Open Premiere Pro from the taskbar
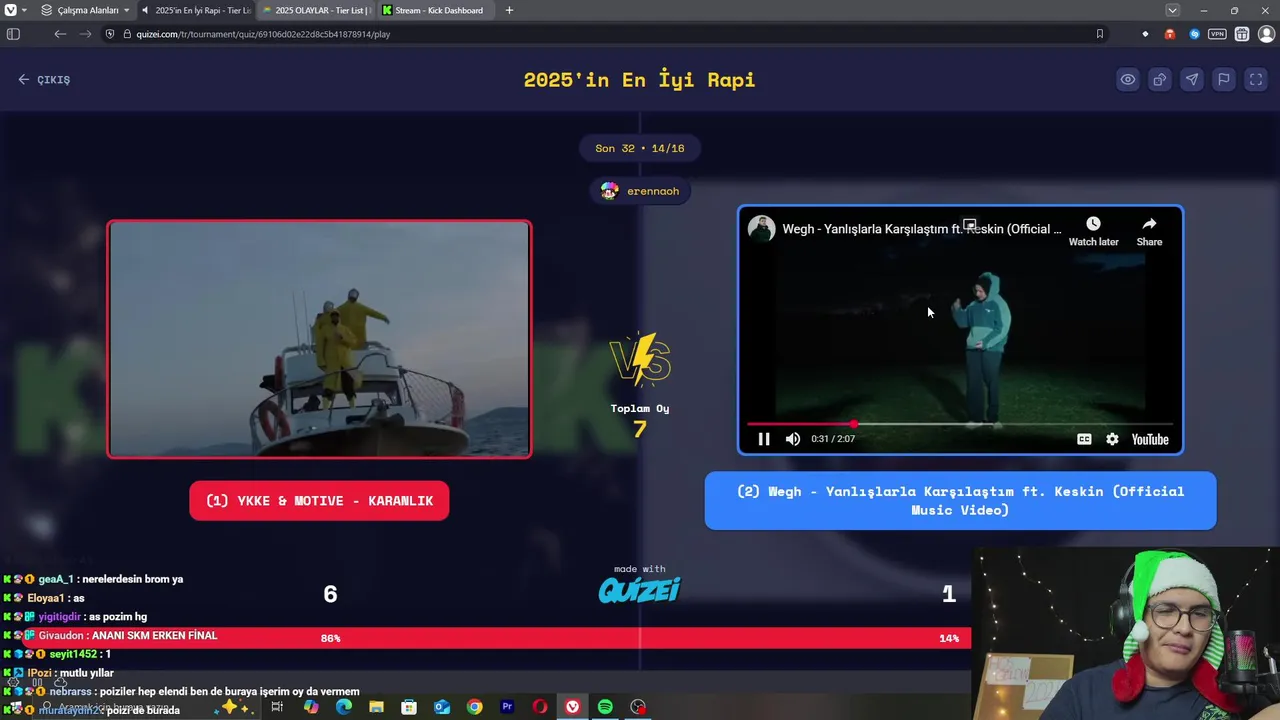Viewport: 1280px width, 720px height. coord(507,707)
